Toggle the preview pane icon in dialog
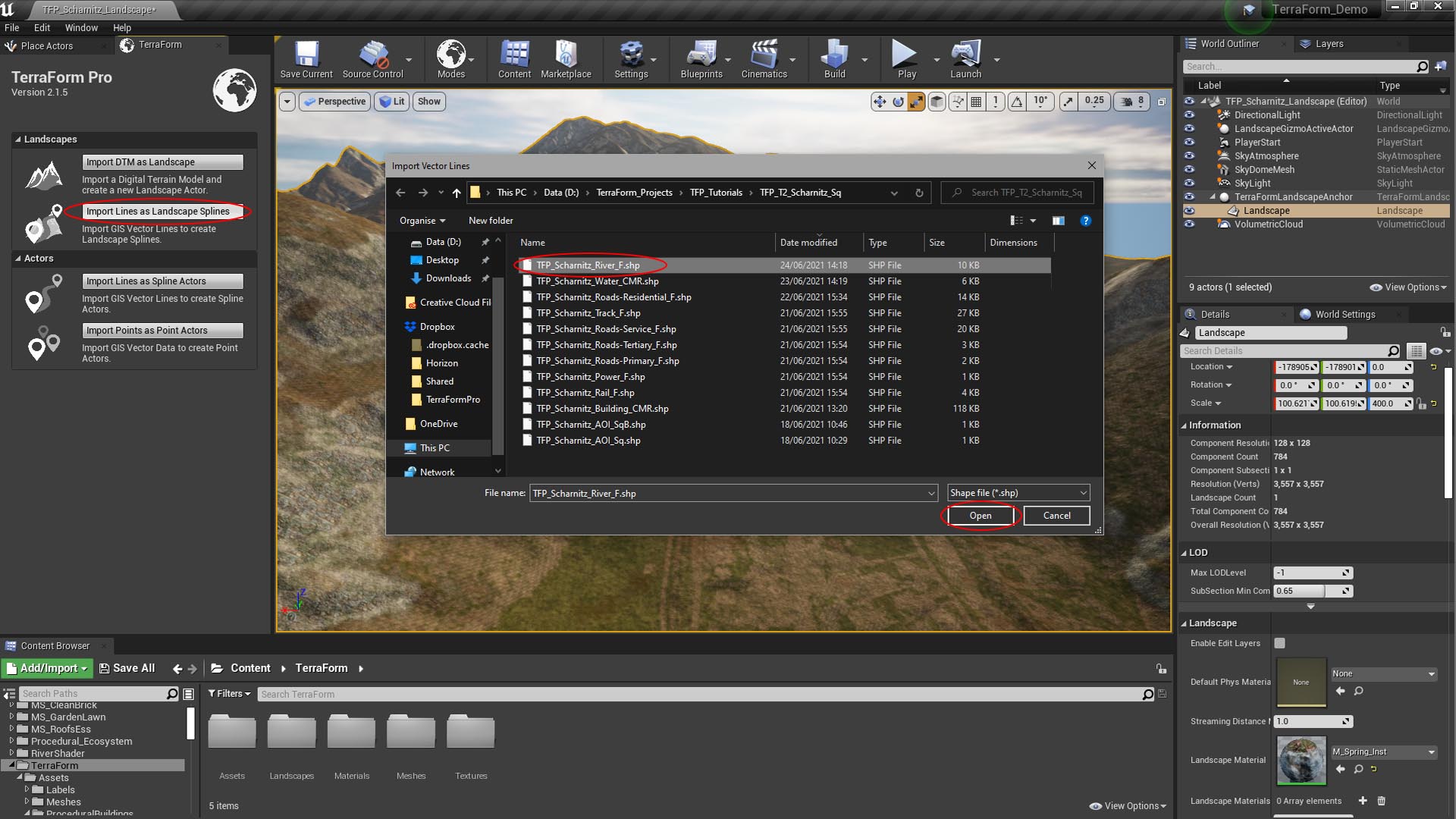This screenshot has height=819, width=1456. point(1058,221)
